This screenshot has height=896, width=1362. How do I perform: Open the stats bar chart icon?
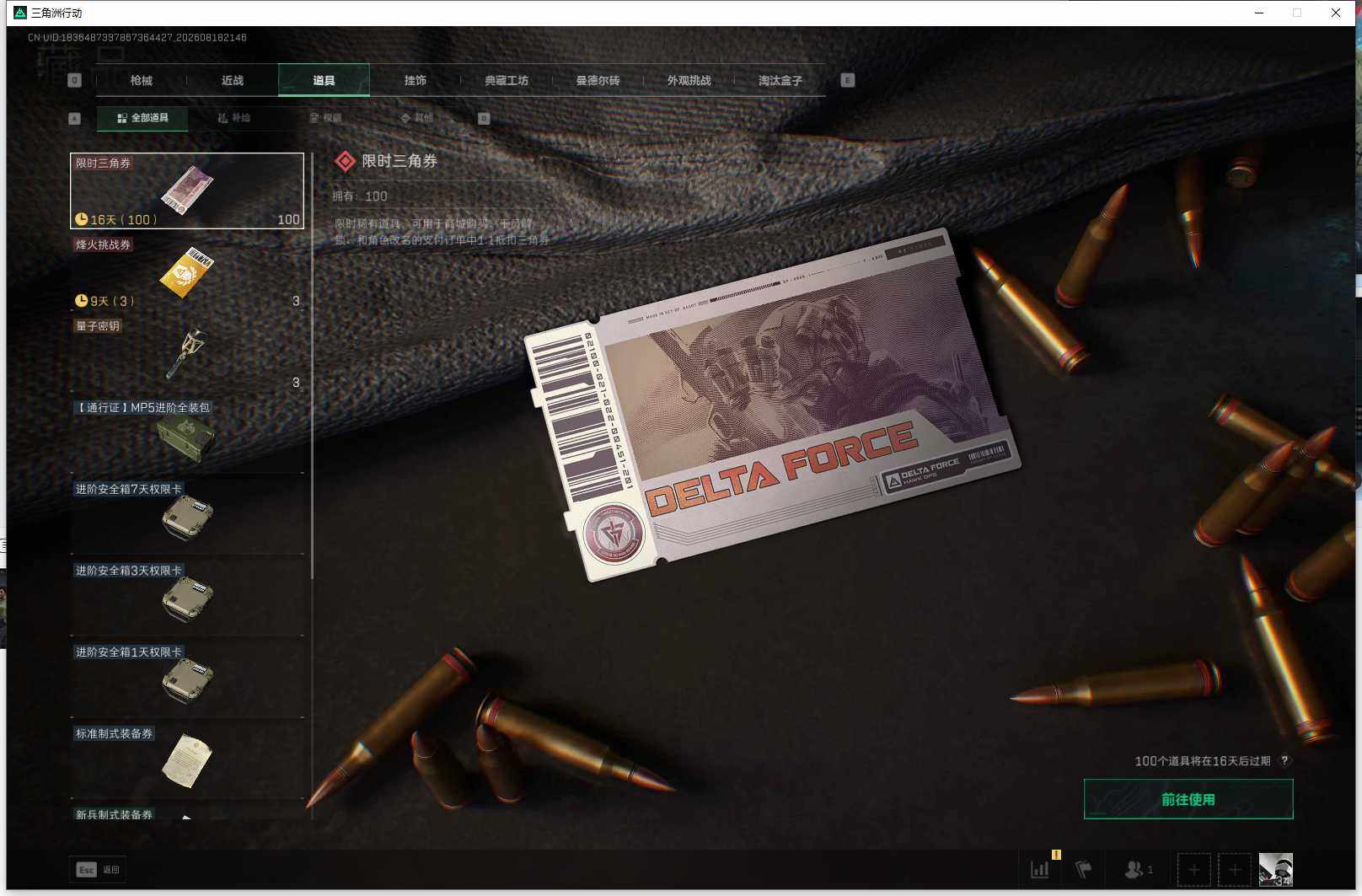pos(1040,869)
